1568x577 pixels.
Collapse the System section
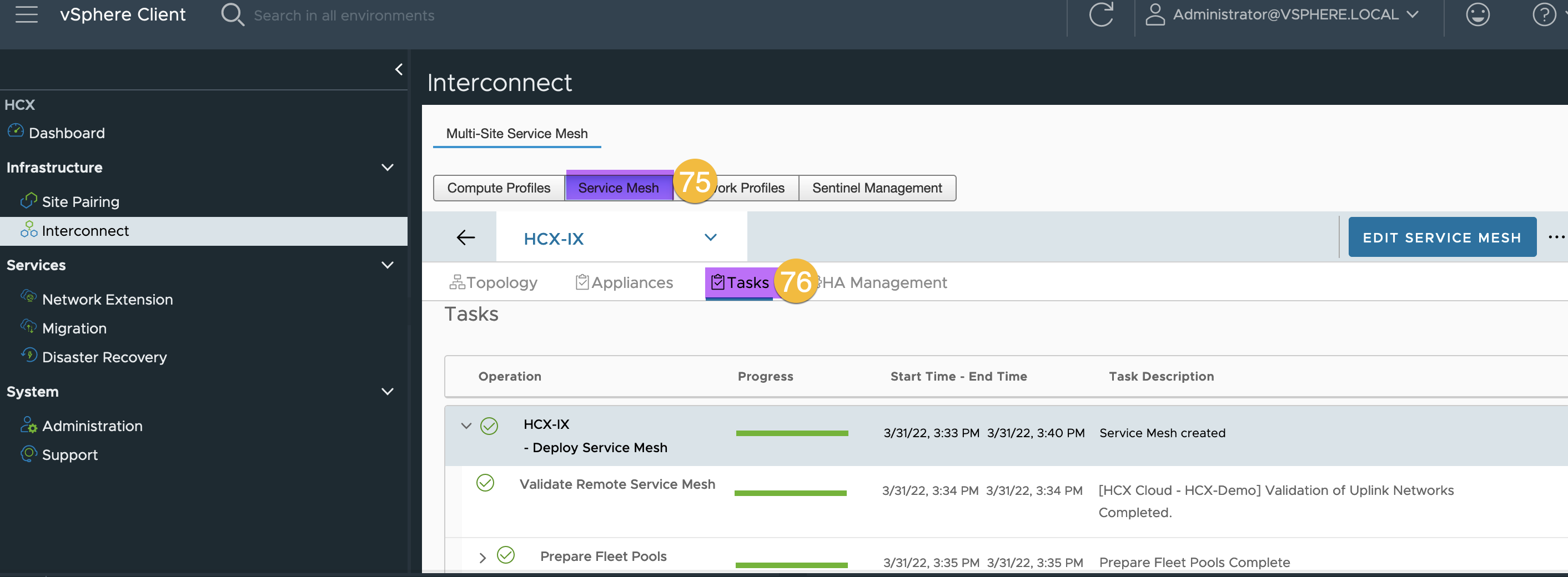click(387, 392)
